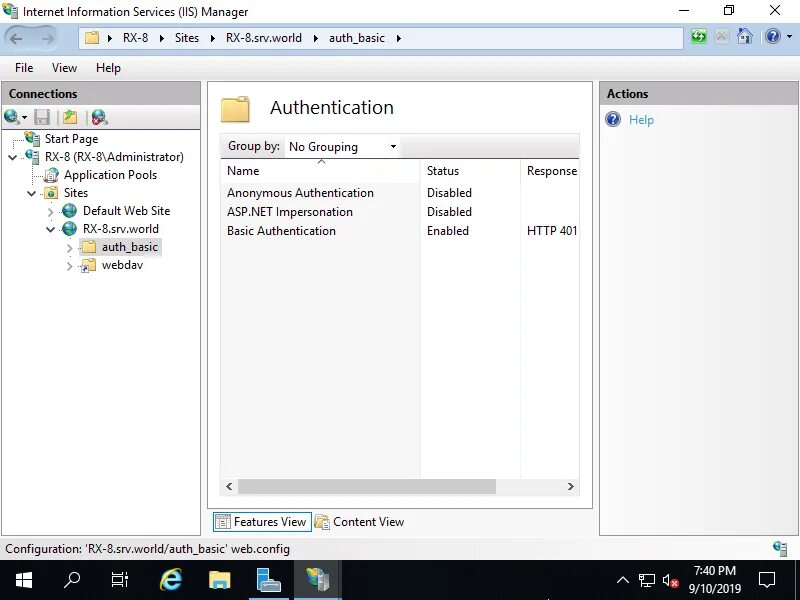
Task: Open Application Pools in the tree
Action: (x=110, y=175)
